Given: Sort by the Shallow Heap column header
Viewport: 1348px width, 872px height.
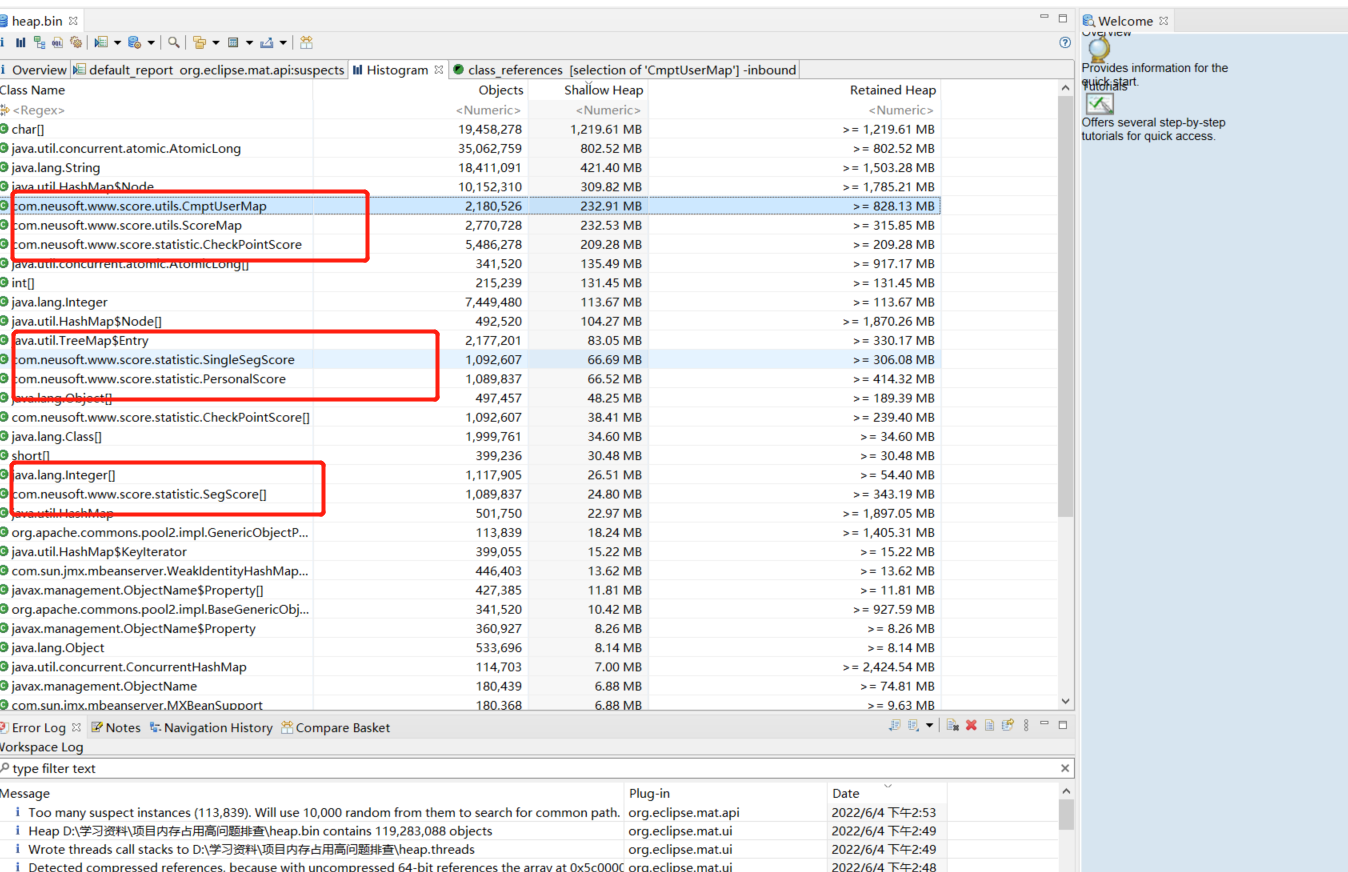Looking at the screenshot, I should coord(587,90).
